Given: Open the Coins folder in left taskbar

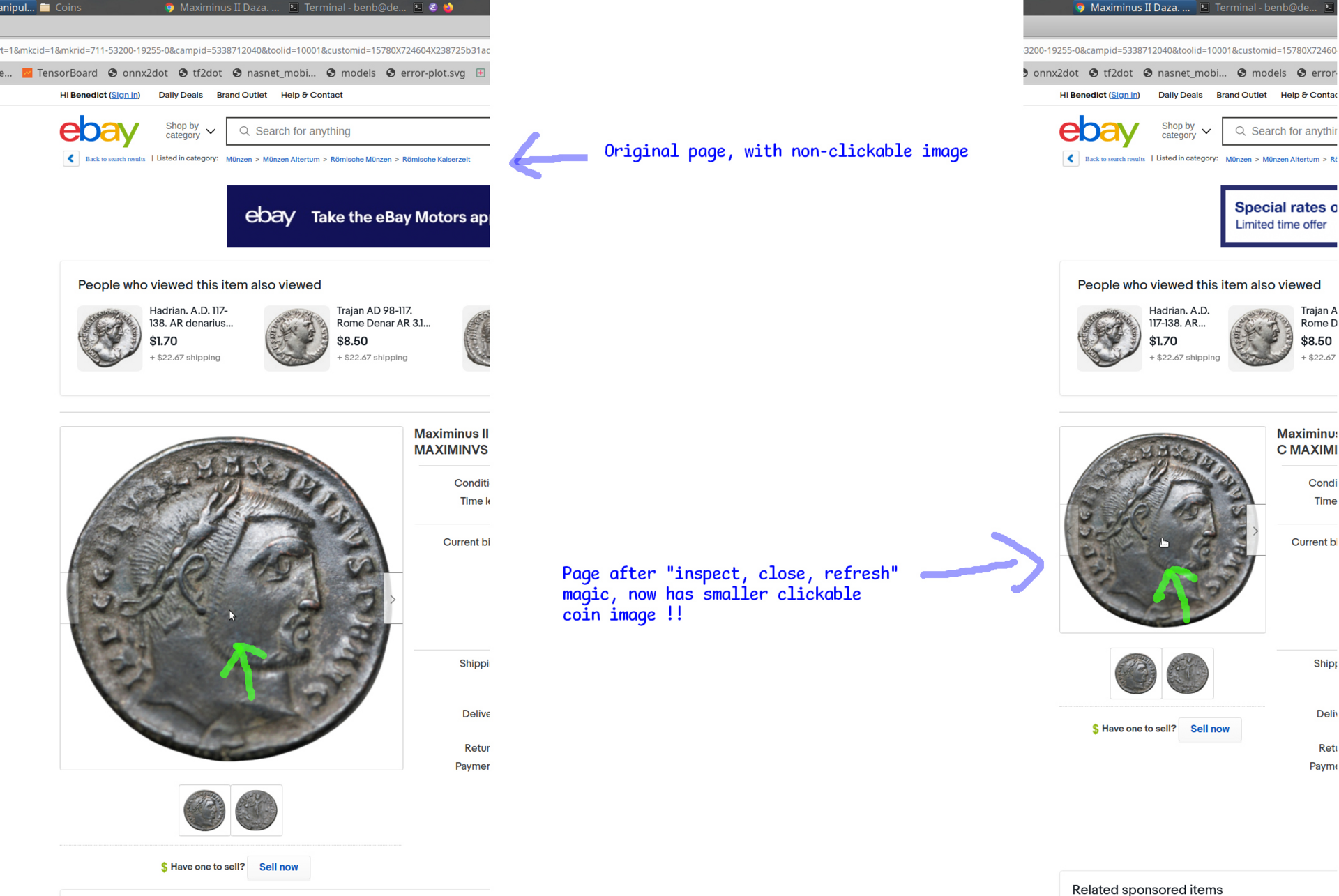Looking at the screenshot, I should [x=61, y=8].
